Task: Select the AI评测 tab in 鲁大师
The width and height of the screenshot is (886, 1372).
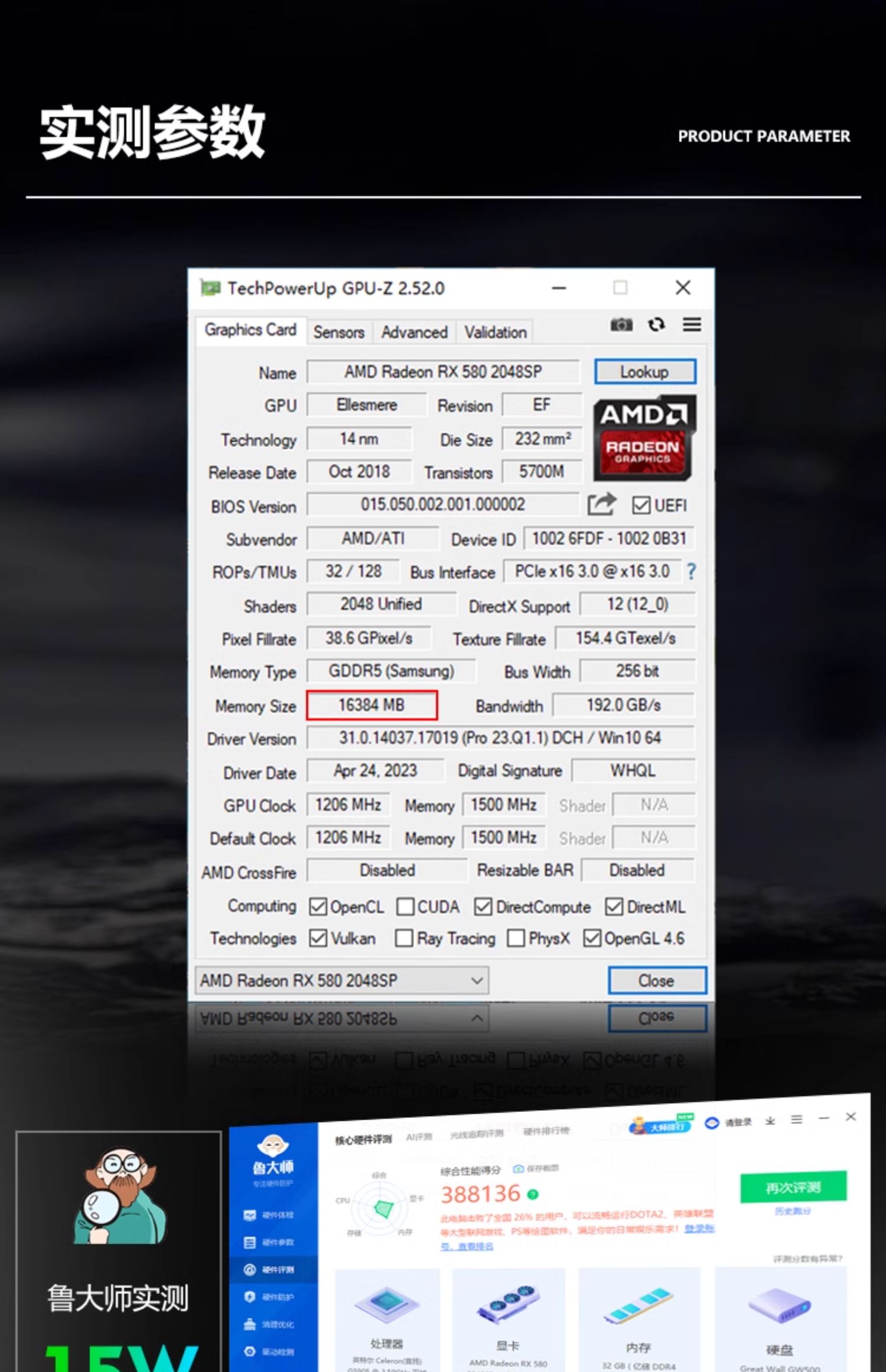Action: pos(419,1137)
